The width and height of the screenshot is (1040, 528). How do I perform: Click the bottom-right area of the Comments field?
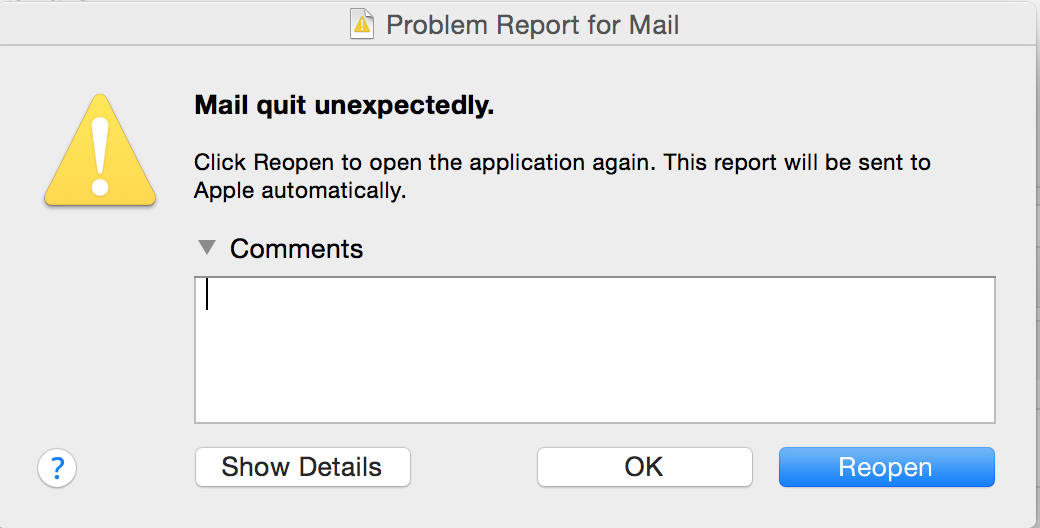click(929, 398)
